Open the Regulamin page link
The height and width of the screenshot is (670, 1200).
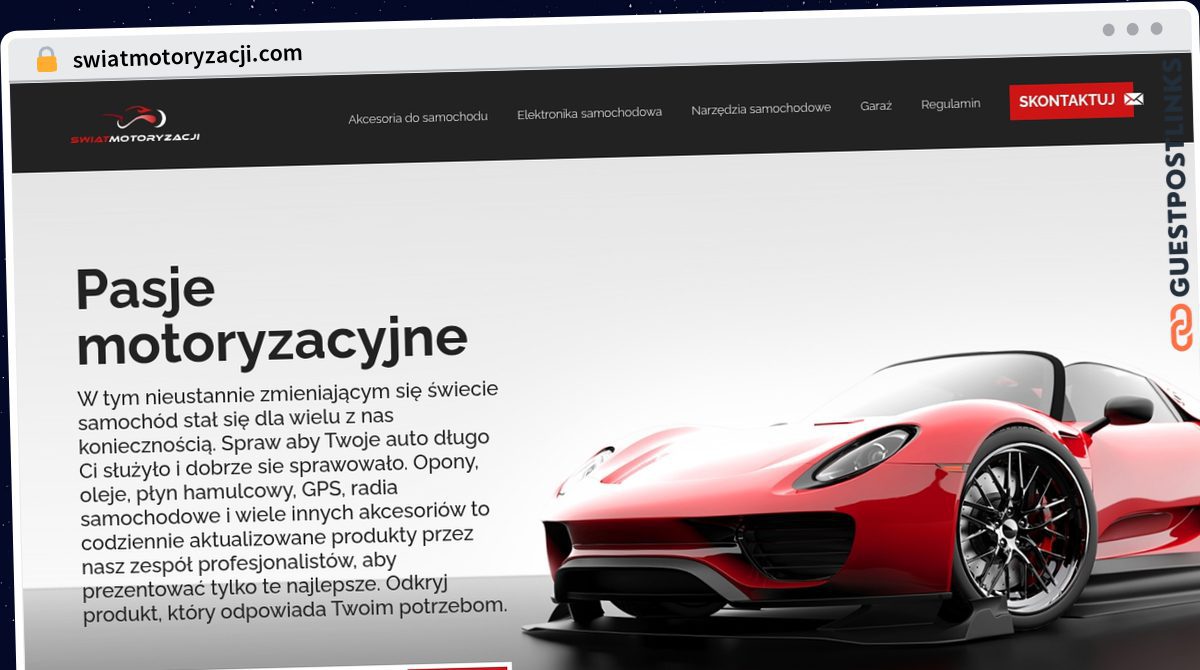tap(950, 104)
